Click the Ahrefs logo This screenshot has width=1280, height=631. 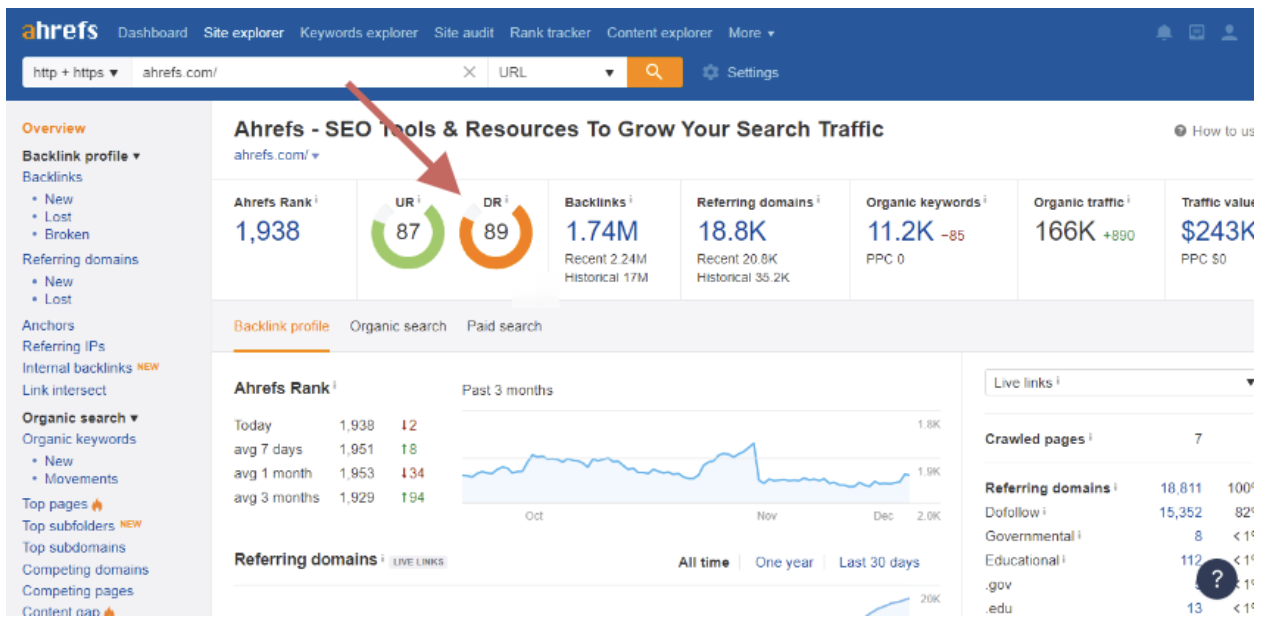(x=60, y=31)
